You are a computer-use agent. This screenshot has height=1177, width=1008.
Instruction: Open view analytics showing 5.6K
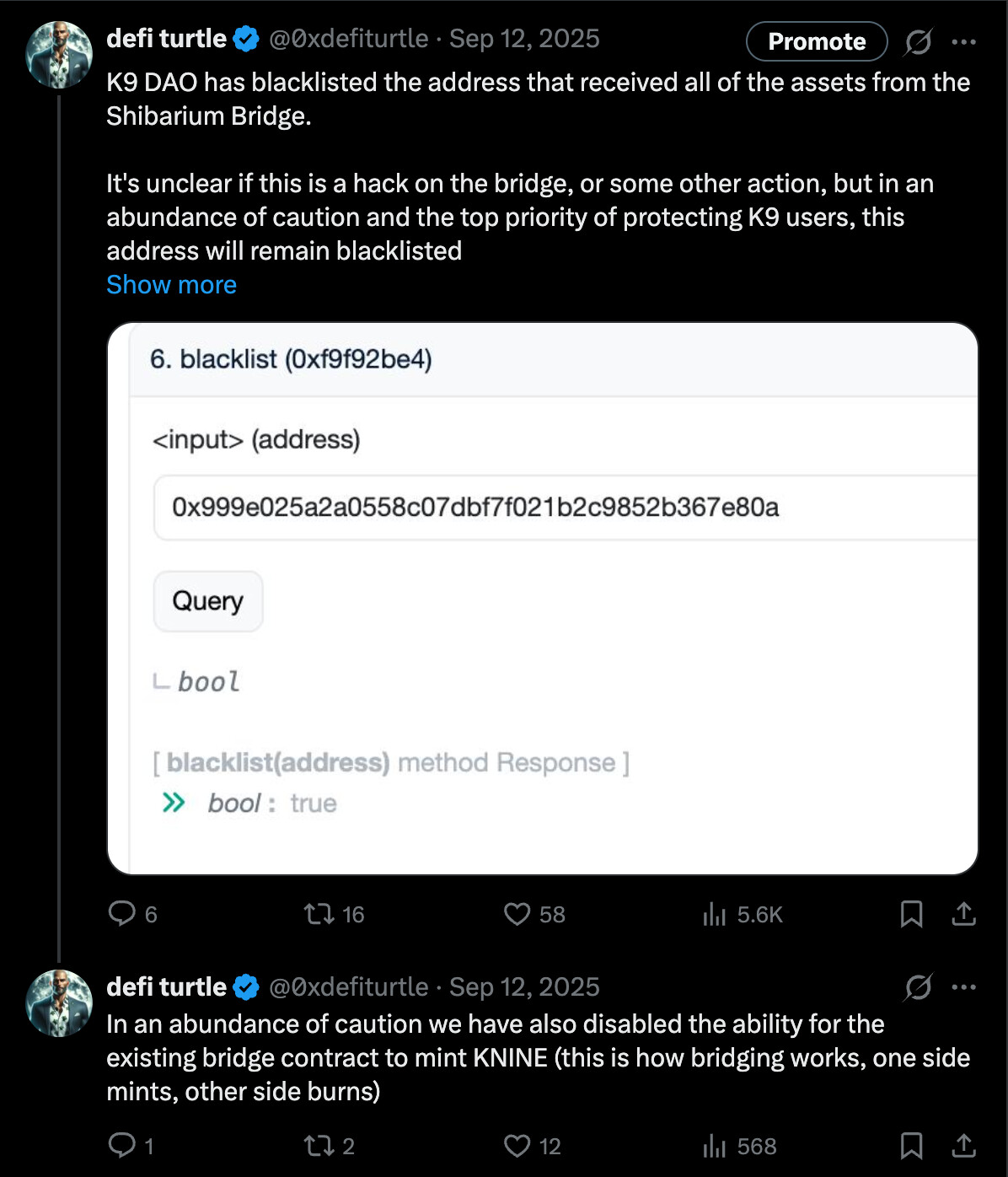[715, 914]
